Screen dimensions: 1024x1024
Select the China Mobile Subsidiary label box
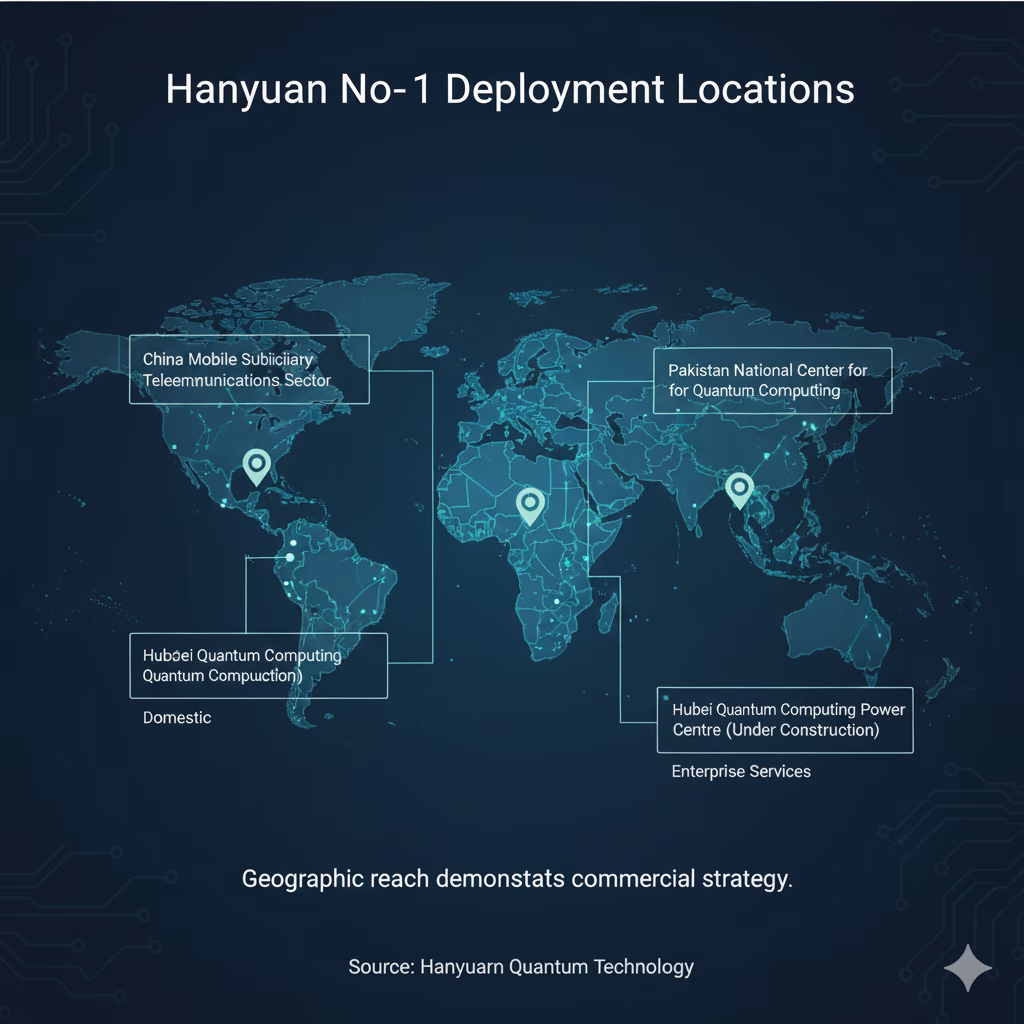(250, 370)
